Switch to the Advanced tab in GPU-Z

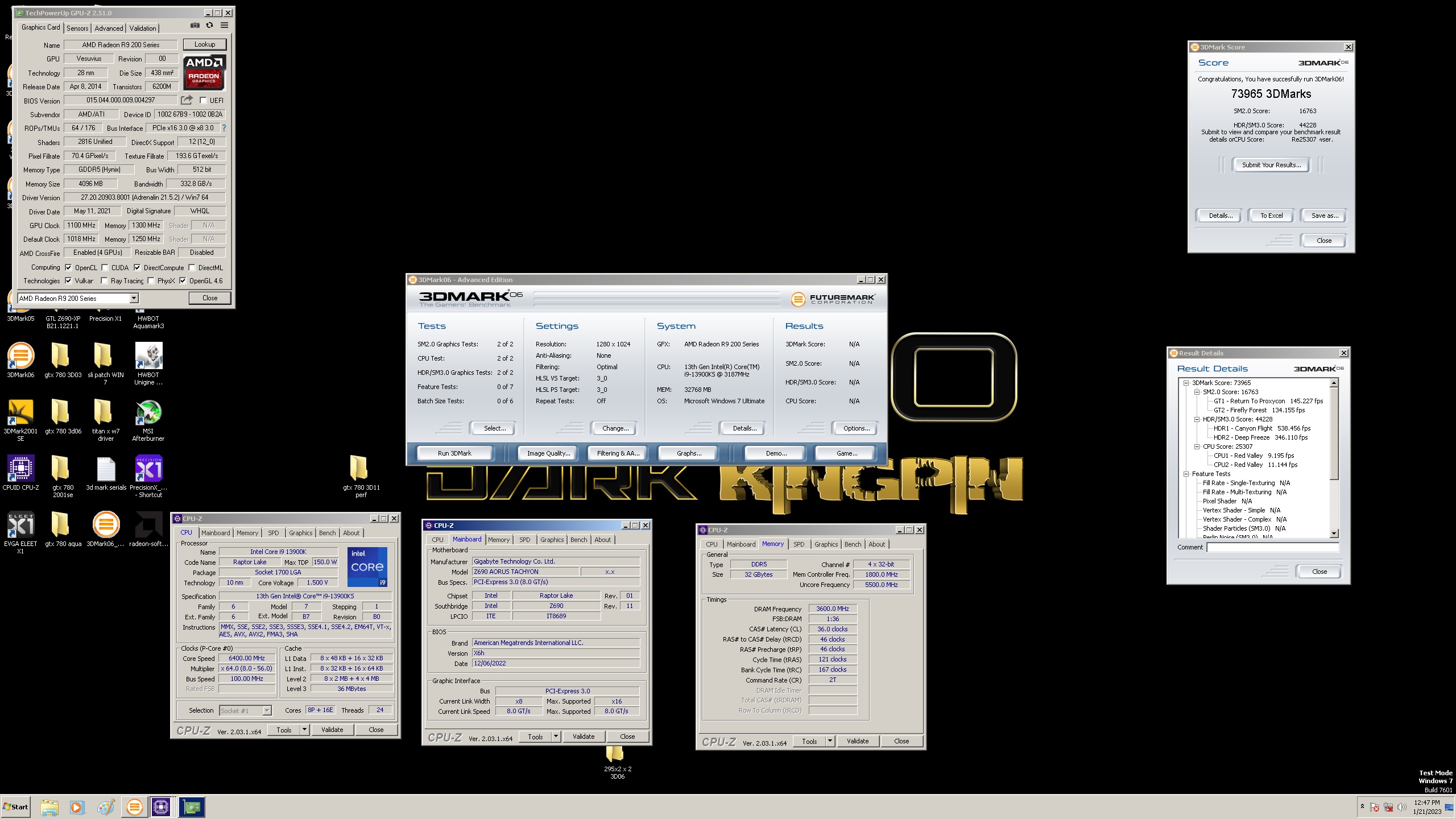(109, 28)
